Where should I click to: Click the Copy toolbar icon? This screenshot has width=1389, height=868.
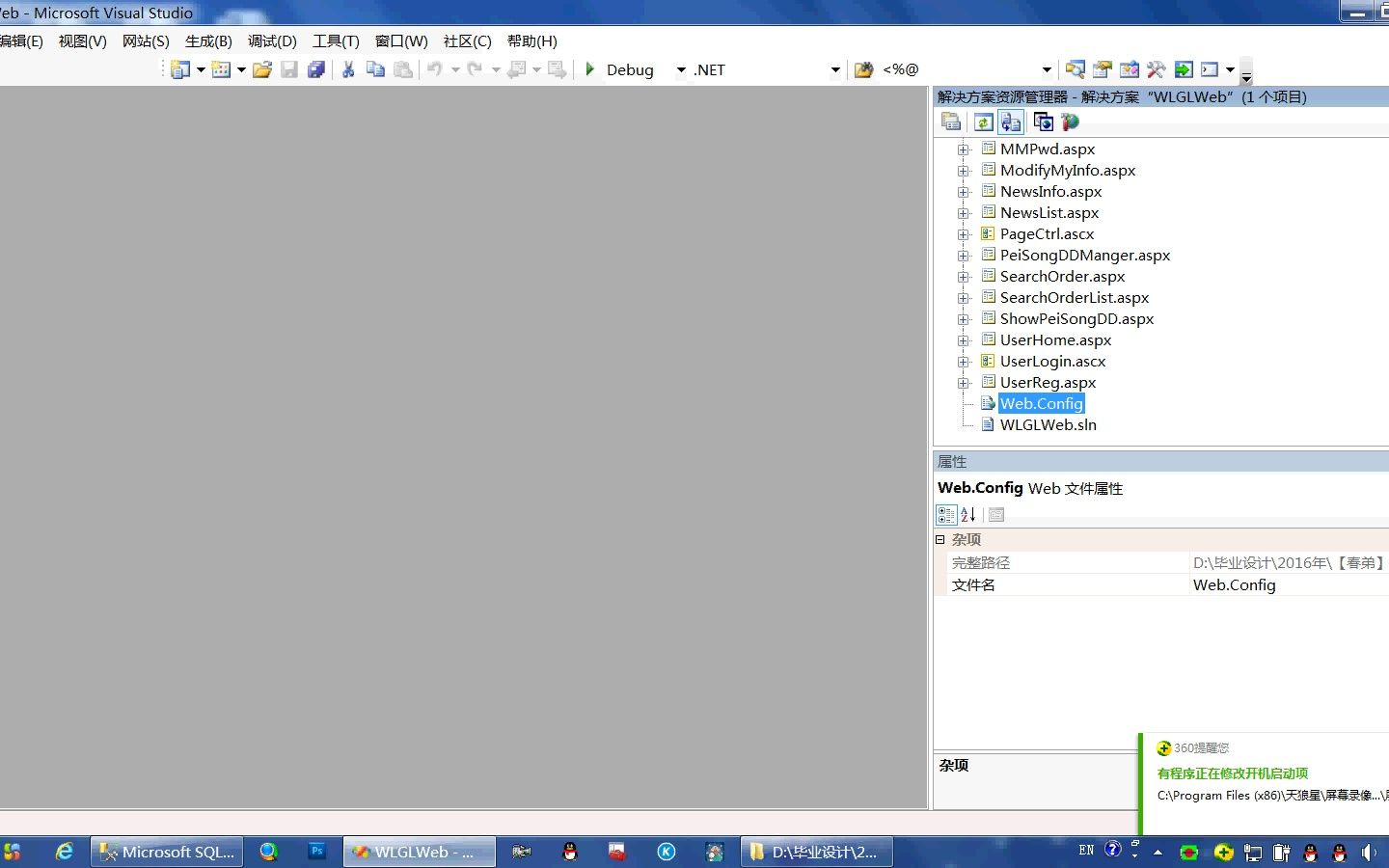pos(375,68)
